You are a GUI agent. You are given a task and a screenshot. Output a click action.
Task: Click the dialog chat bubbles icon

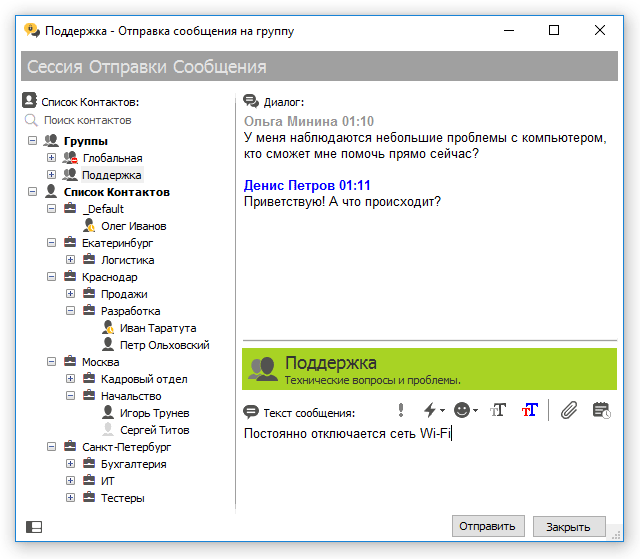click(251, 101)
